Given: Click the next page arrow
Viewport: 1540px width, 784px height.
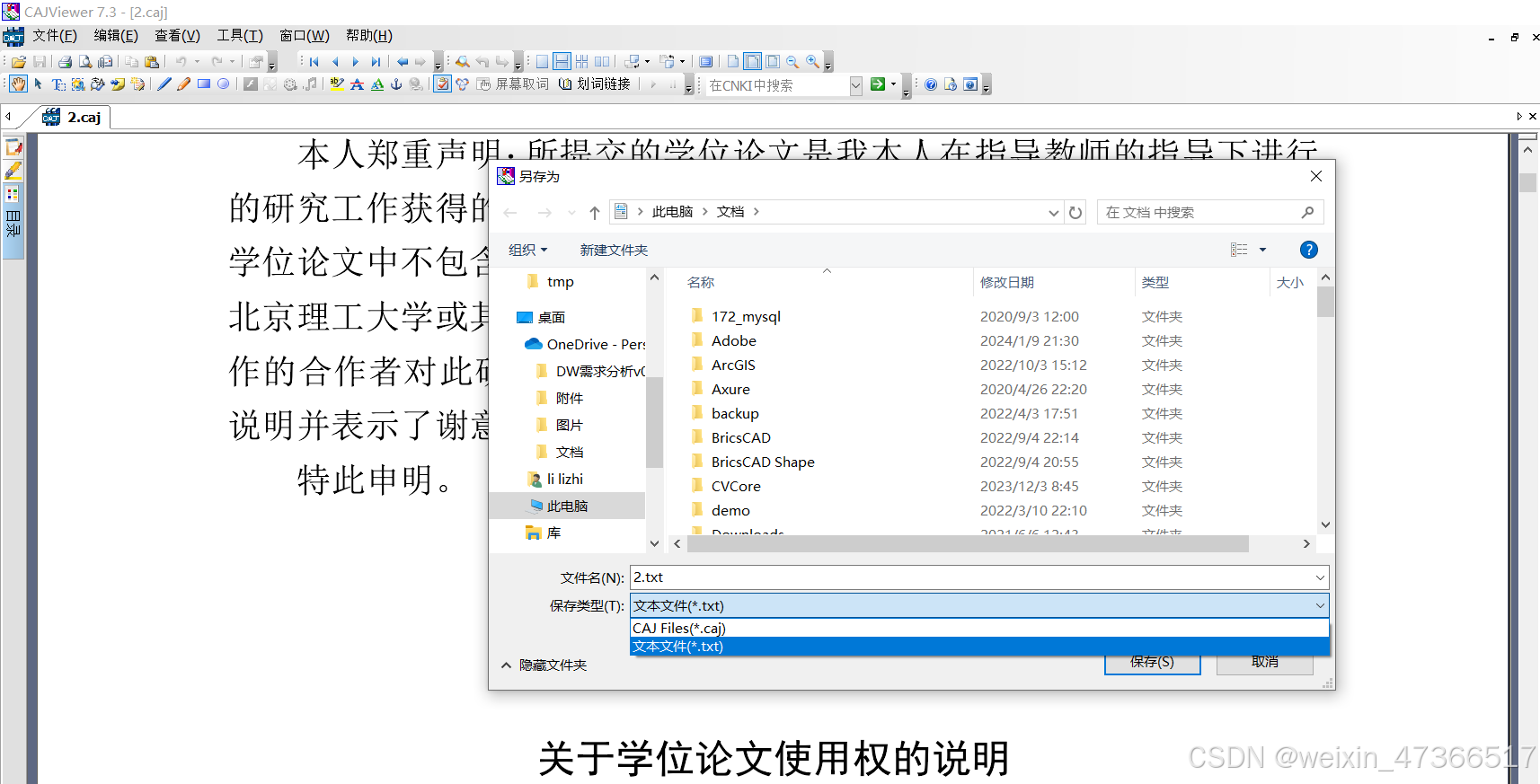Looking at the screenshot, I should click(355, 61).
